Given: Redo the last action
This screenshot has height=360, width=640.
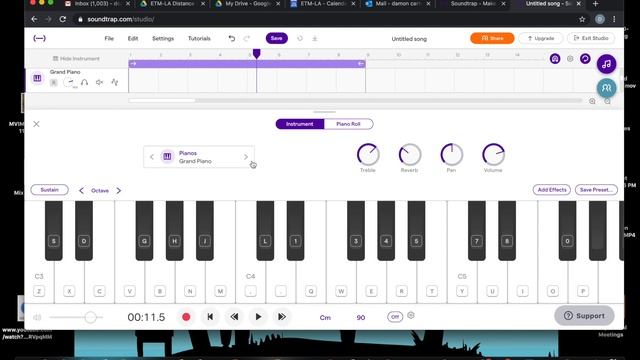Looking at the screenshot, I should coord(247,38).
